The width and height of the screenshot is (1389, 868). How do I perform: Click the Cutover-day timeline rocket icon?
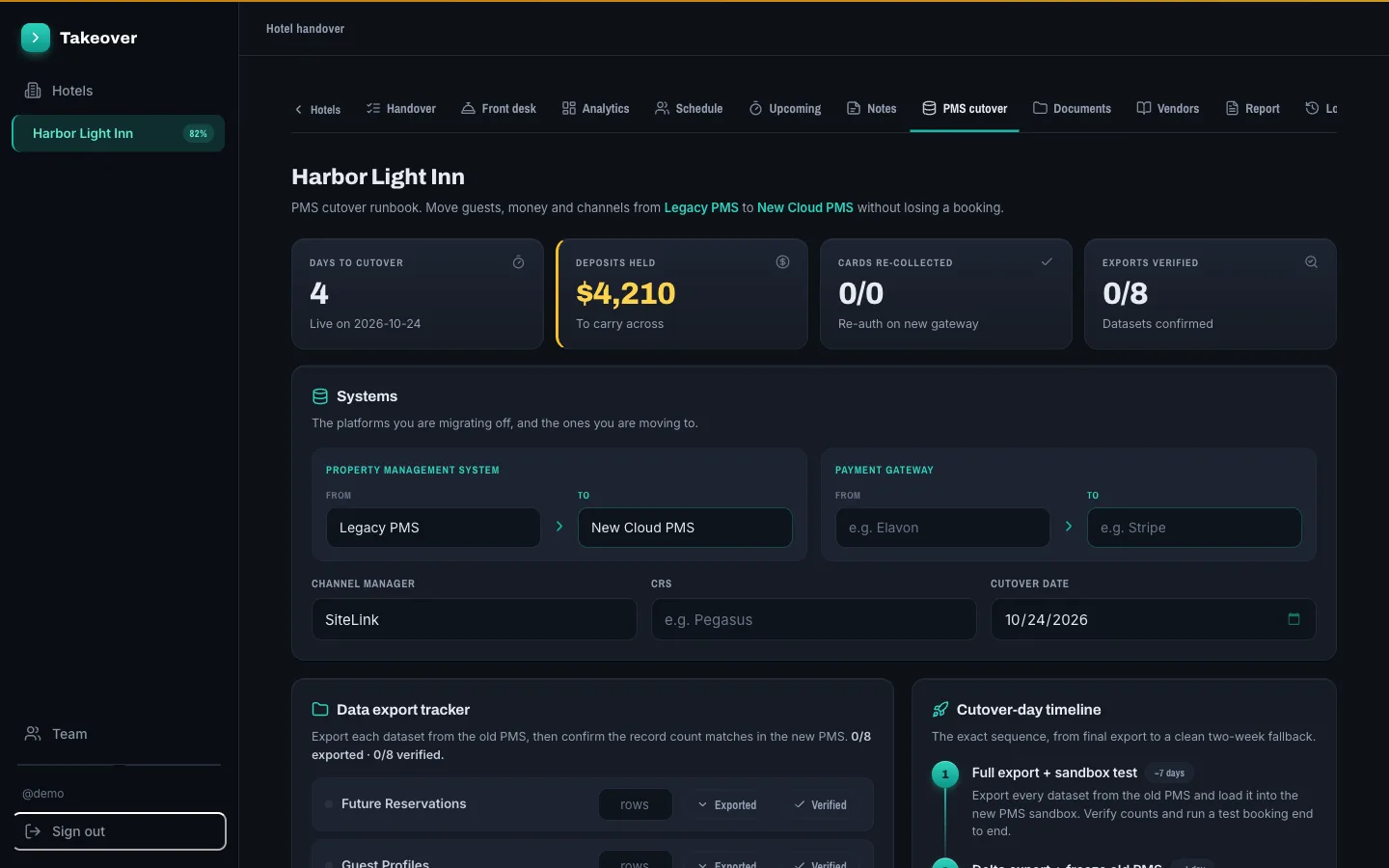(x=940, y=710)
